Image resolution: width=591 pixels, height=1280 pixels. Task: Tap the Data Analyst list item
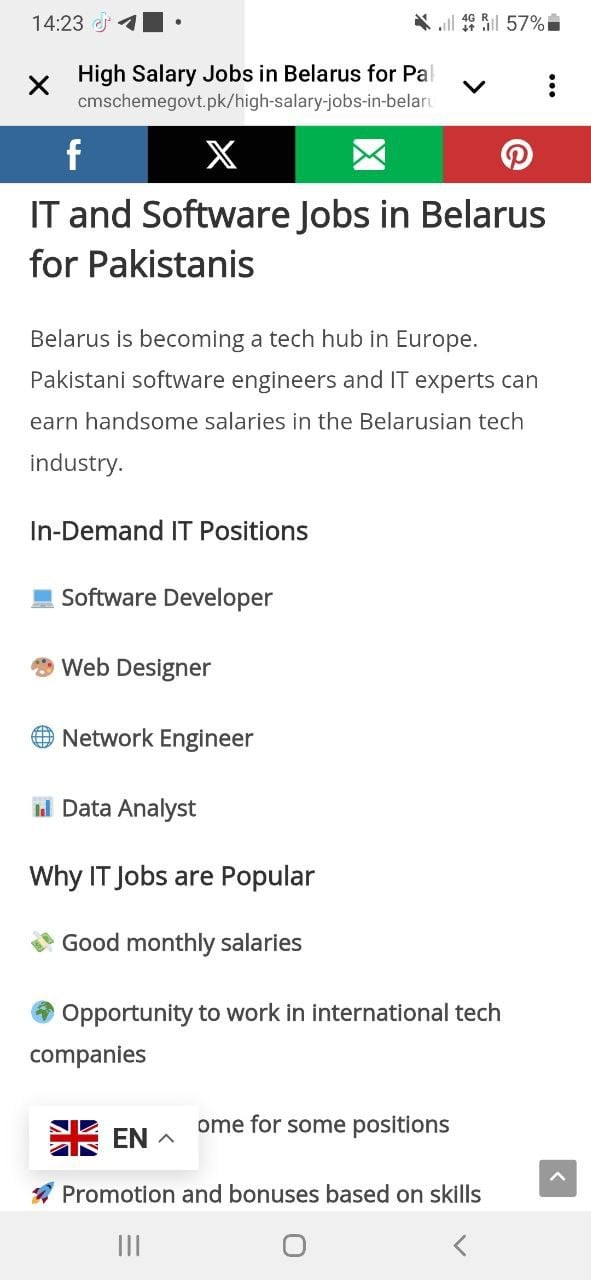113,808
